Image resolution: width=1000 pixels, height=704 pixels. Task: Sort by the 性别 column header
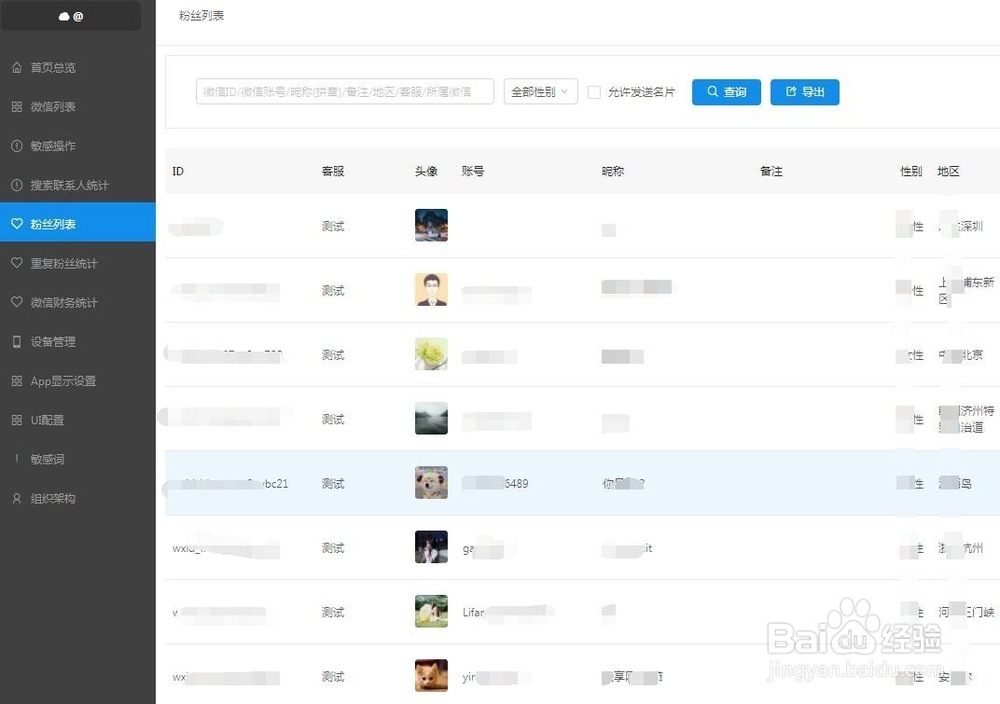910,171
